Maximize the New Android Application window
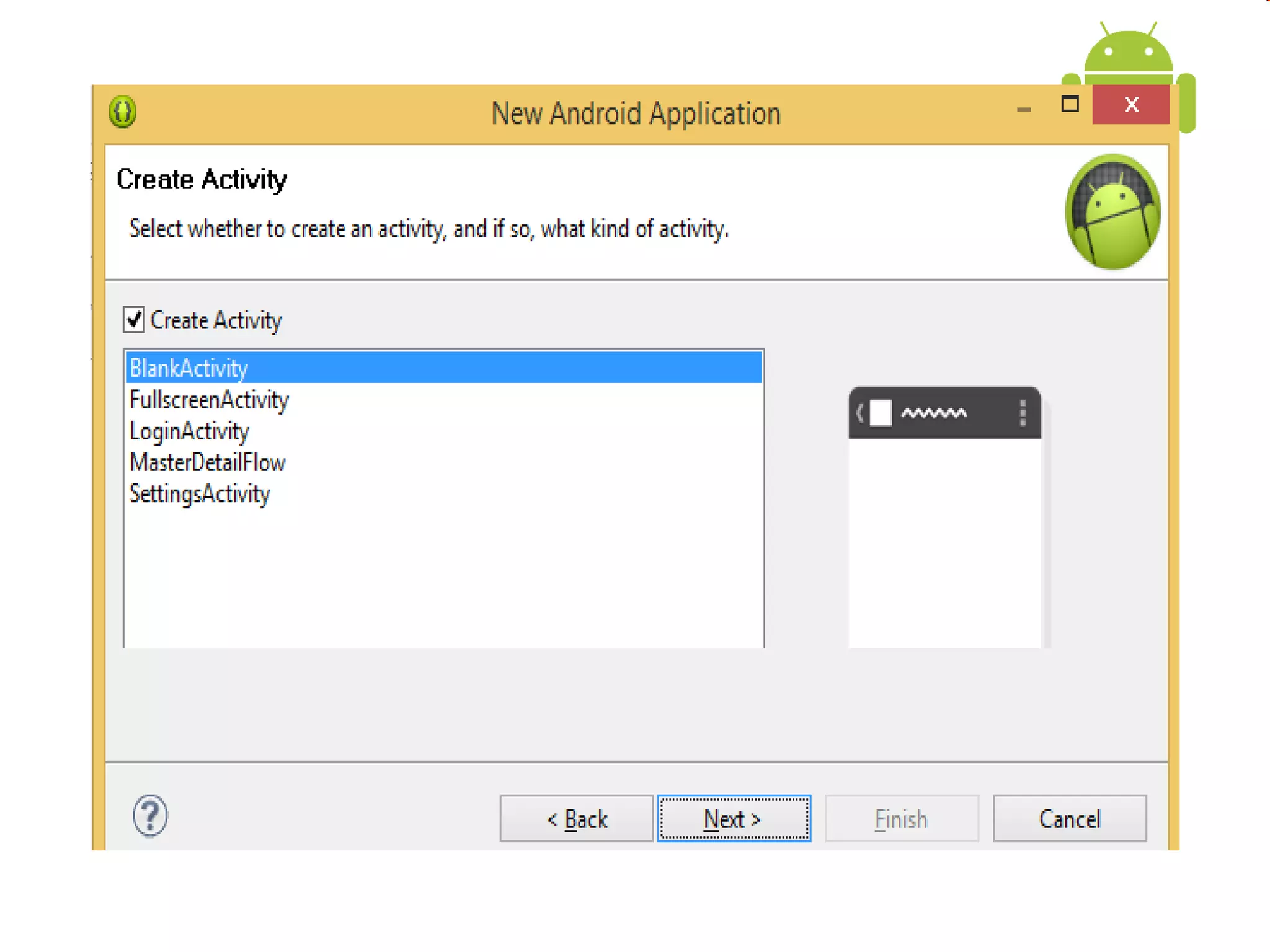Image resolution: width=1270 pixels, height=952 pixels. click(1070, 104)
